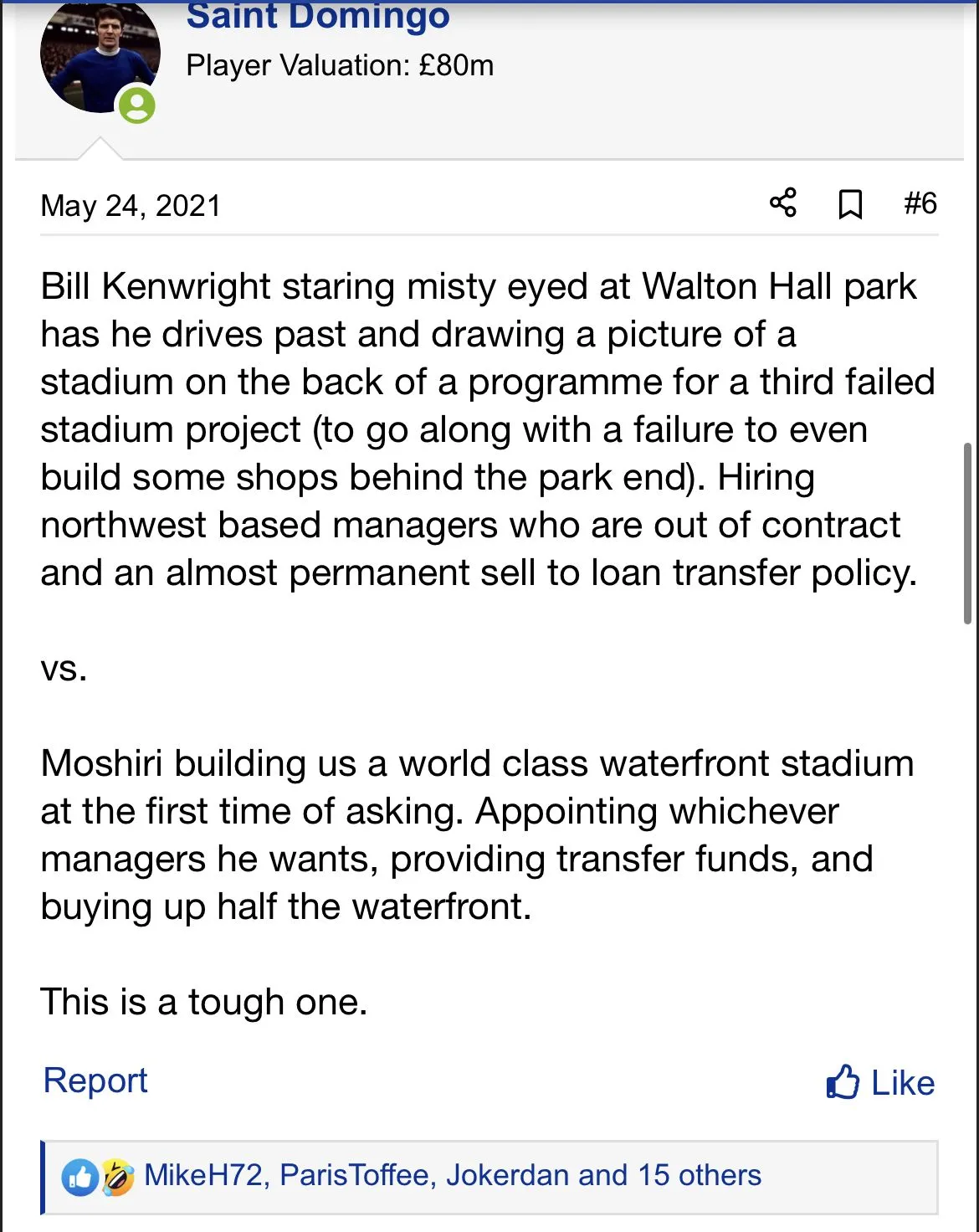The width and height of the screenshot is (979, 1232).
Task: Click the blue like reaction emoji
Action: [80, 1177]
